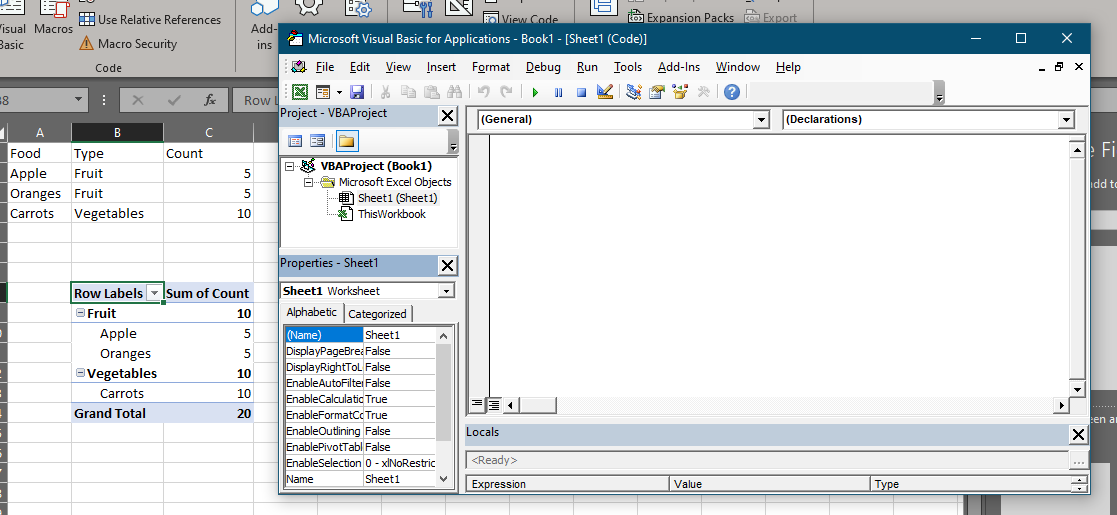The image size is (1117, 515).
Task: Click the Break pause icon
Action: click(558, 93)
